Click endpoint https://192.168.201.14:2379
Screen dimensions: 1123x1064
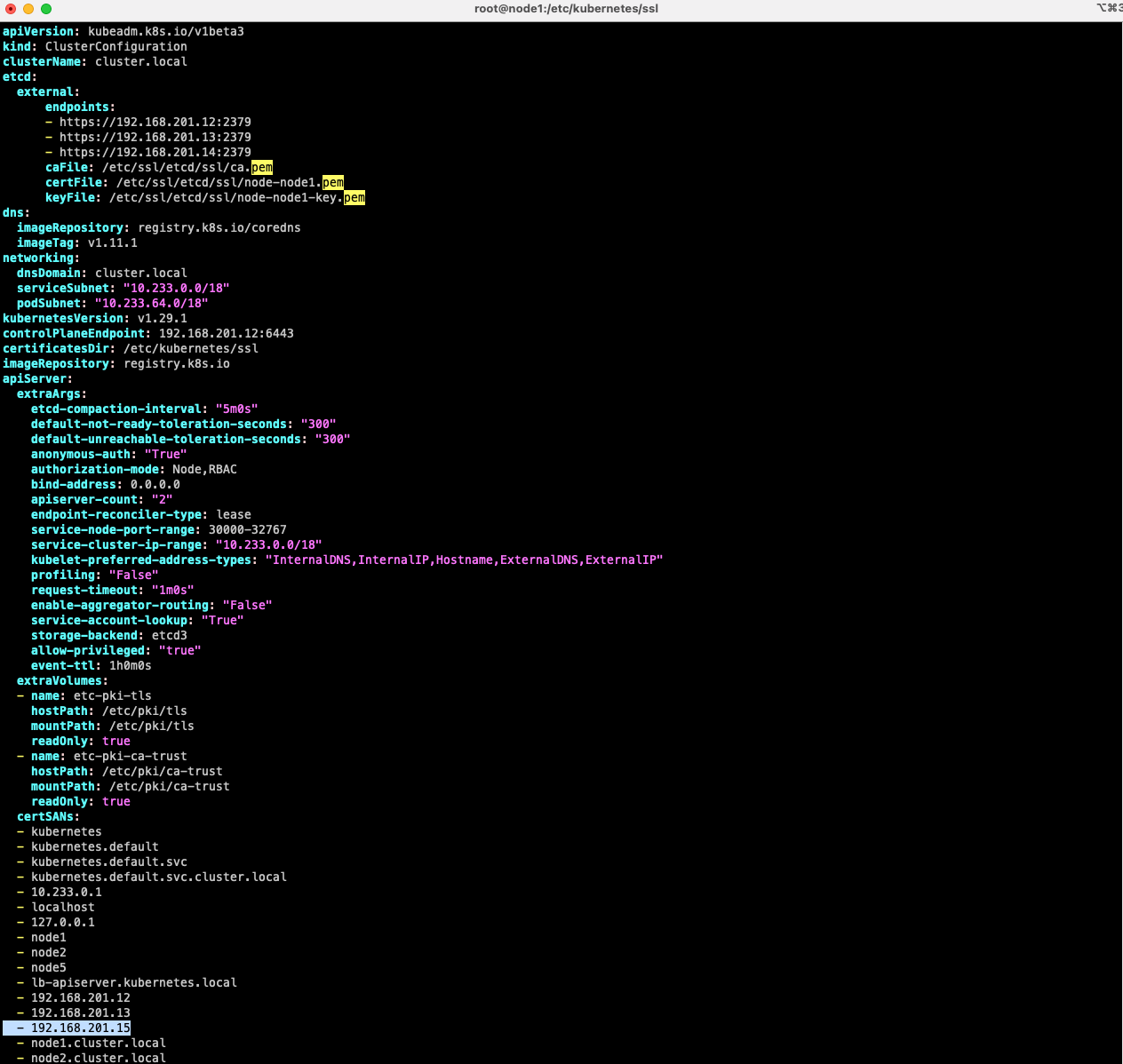pyautogui.click(x=155, y=152)
